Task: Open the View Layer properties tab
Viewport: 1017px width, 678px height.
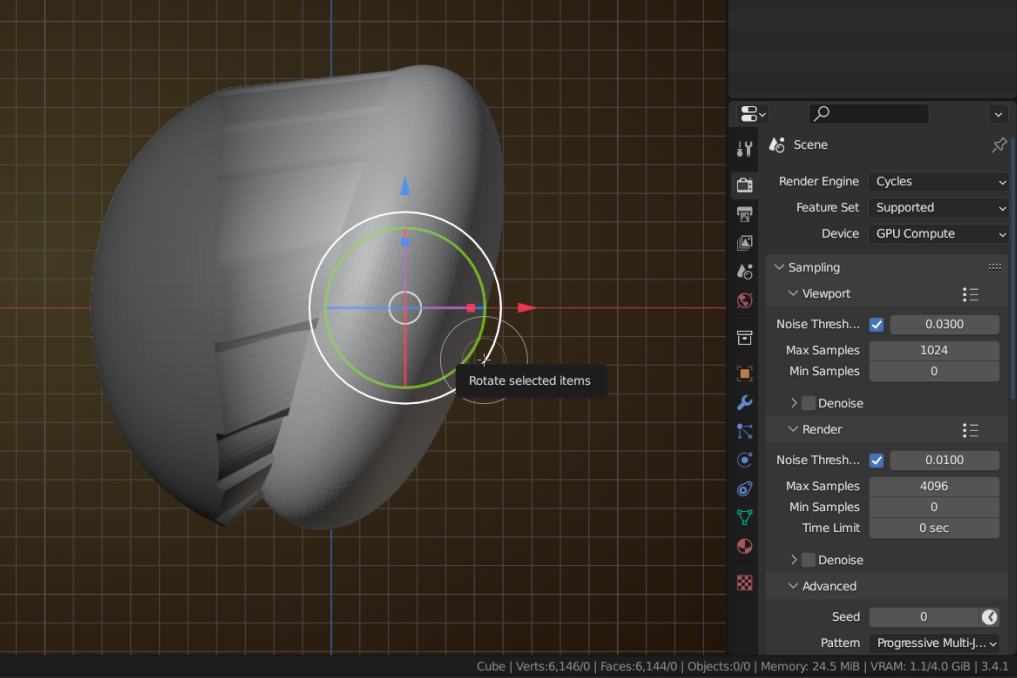Action: click(745, 243)
